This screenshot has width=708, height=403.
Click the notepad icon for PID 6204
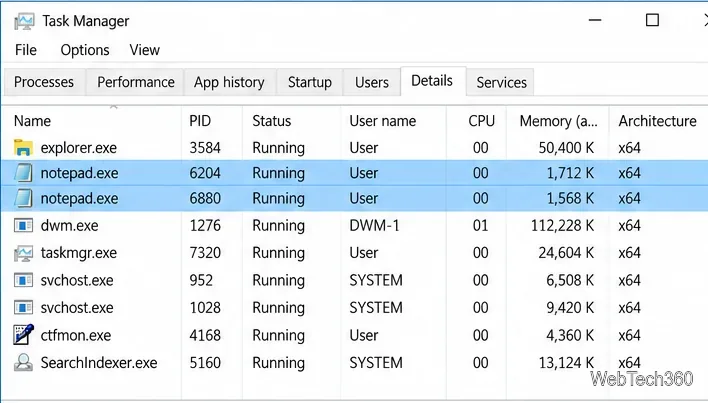[x=23, y=173]
